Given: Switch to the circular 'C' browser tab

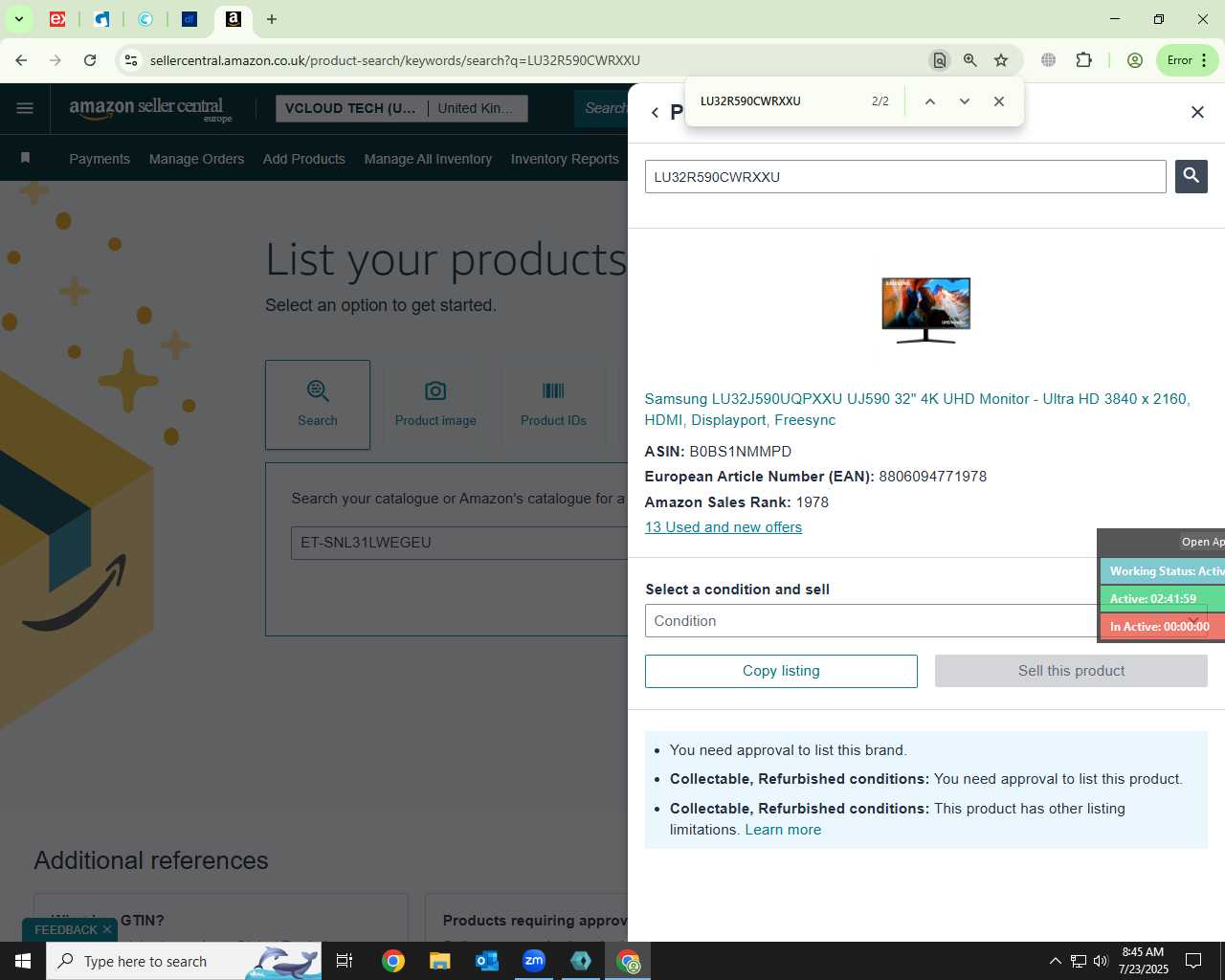Looking at the screenshot, I should [145, 19].
